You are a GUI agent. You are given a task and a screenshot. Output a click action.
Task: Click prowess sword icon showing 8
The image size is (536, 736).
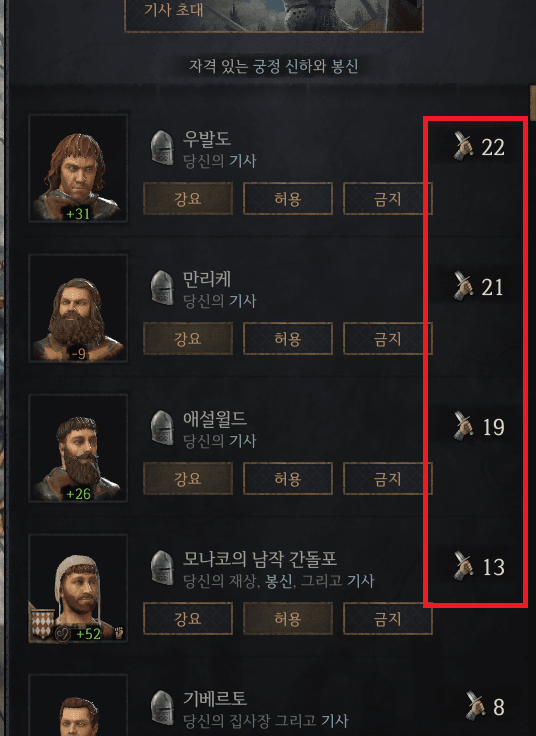pyautogui.click(x=475, y=705)
